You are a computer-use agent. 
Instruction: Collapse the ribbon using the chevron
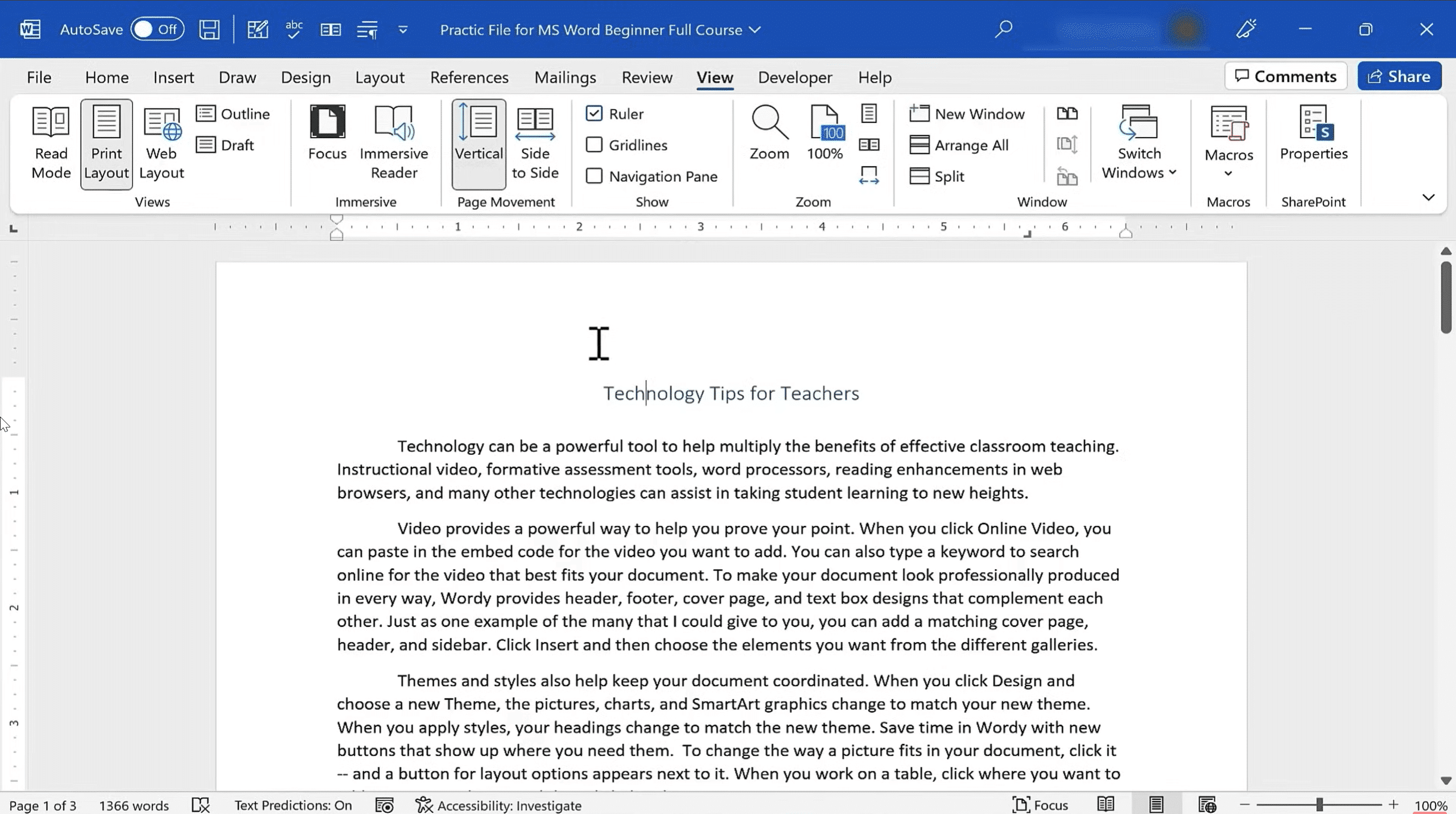coord(1428,198)
